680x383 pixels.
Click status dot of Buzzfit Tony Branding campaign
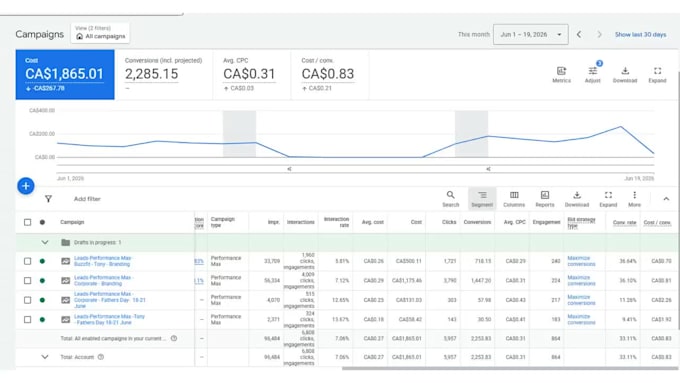[42, 261]
